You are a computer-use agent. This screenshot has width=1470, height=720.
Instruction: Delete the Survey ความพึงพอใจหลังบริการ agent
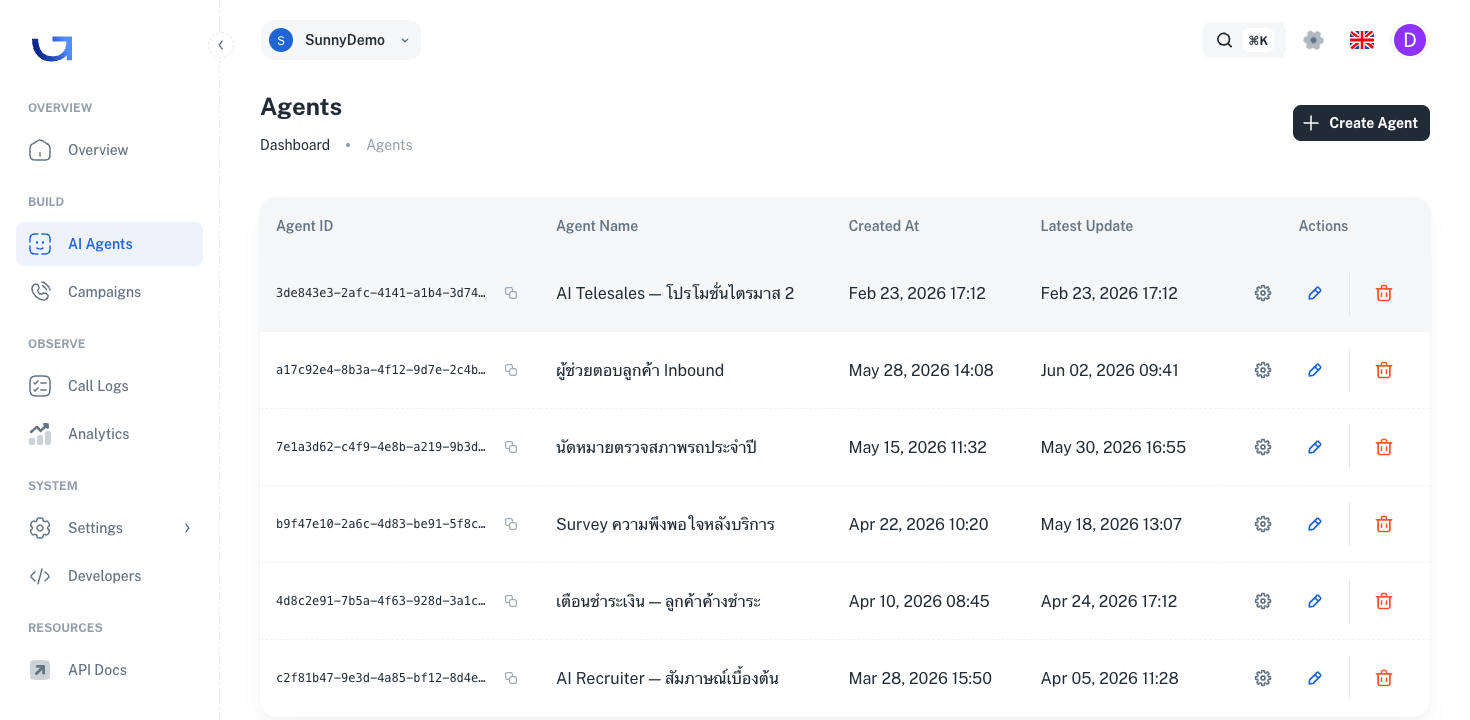[1384, 524]
